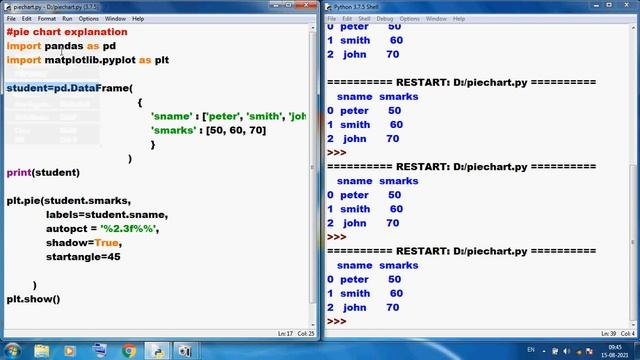Click editor scrollbar down arrow
Image resolution: width=640 pixels, height=360 pixels.
click(313, 325)
